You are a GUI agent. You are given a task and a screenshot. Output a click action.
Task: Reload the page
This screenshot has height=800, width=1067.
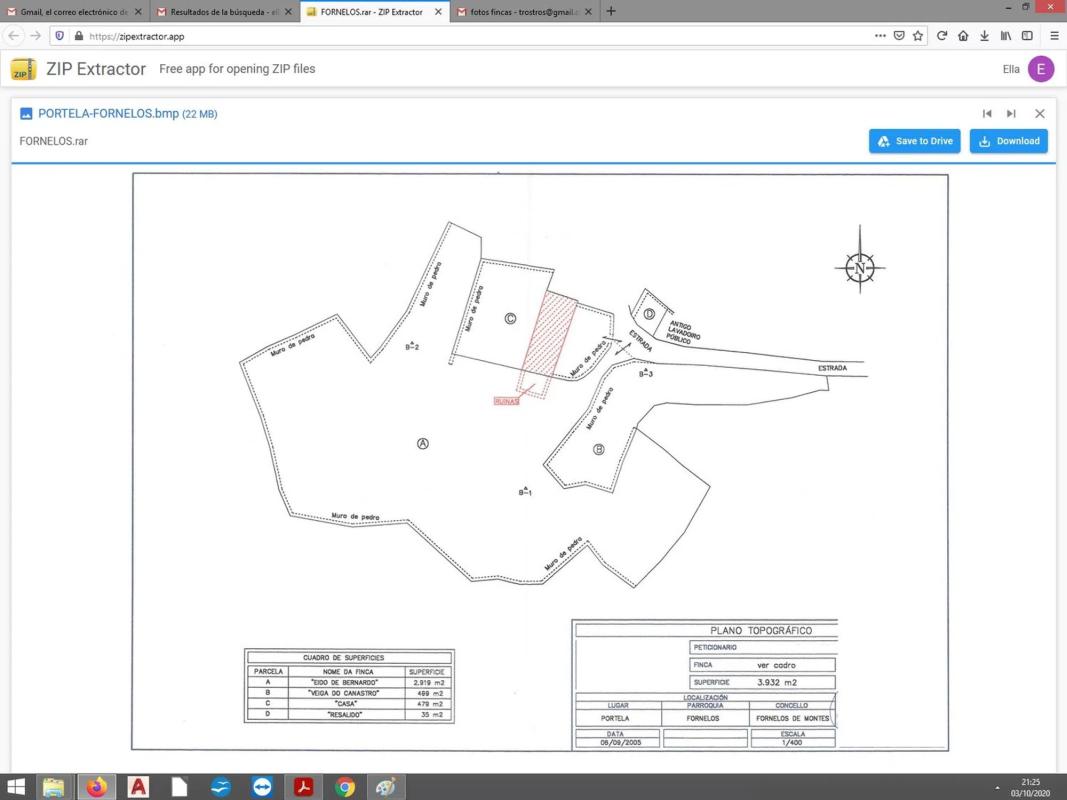(941, 36)
